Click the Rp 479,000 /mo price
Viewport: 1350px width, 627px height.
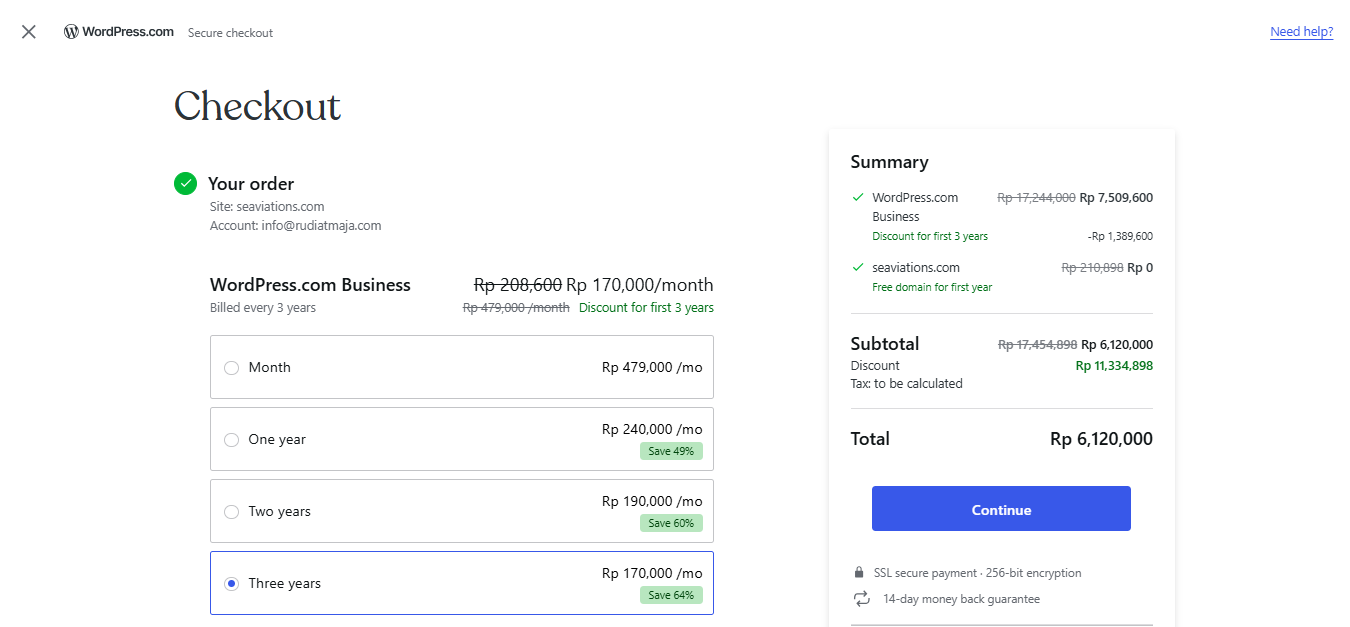point(652,368)
